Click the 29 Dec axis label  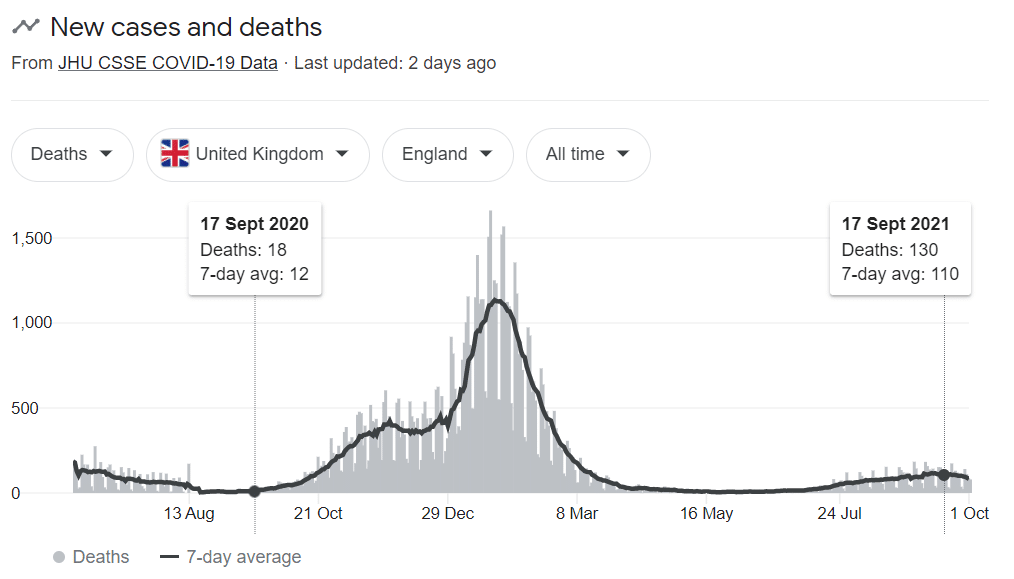[x=448, y=514]
